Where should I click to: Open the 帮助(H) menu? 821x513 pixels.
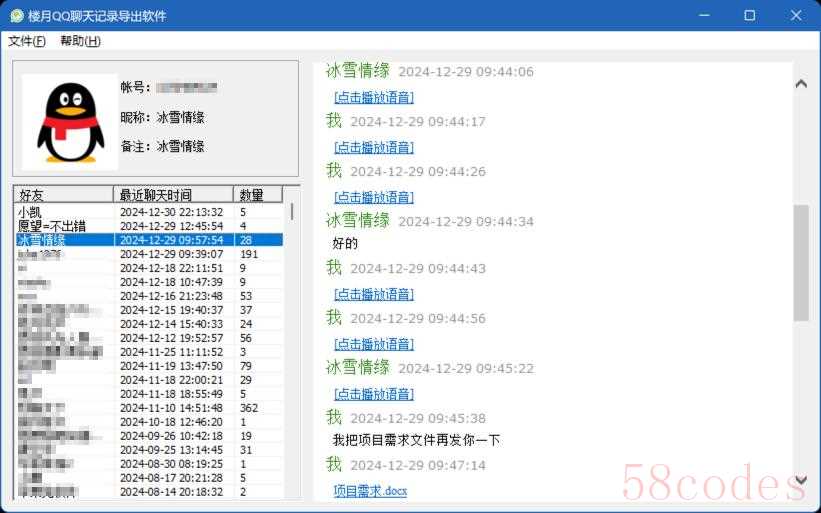(80, 41)
